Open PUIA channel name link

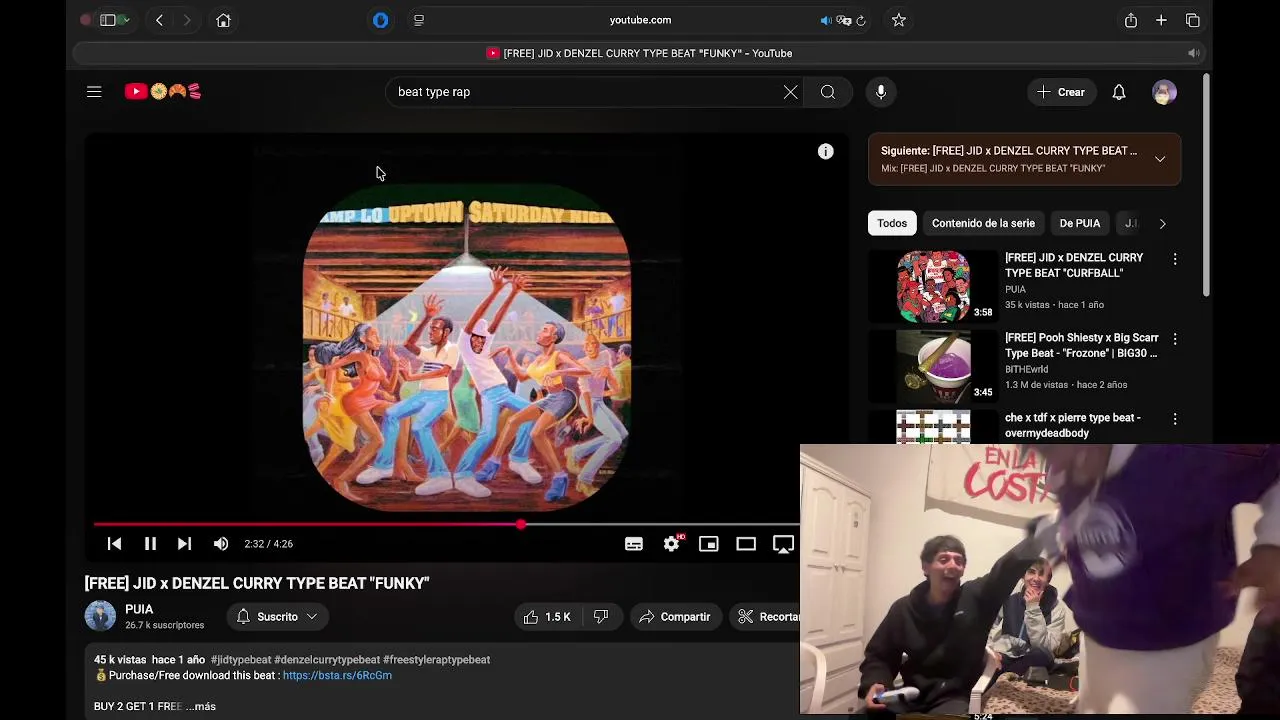point(139,609)
